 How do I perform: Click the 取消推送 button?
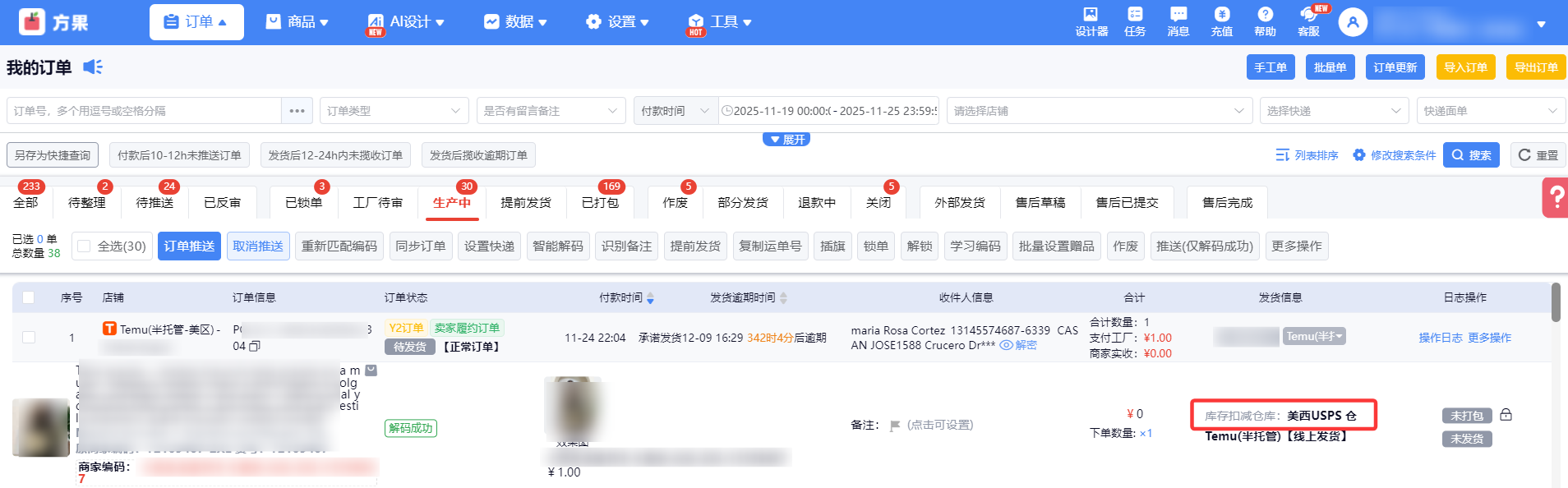[x=258, y=246]
